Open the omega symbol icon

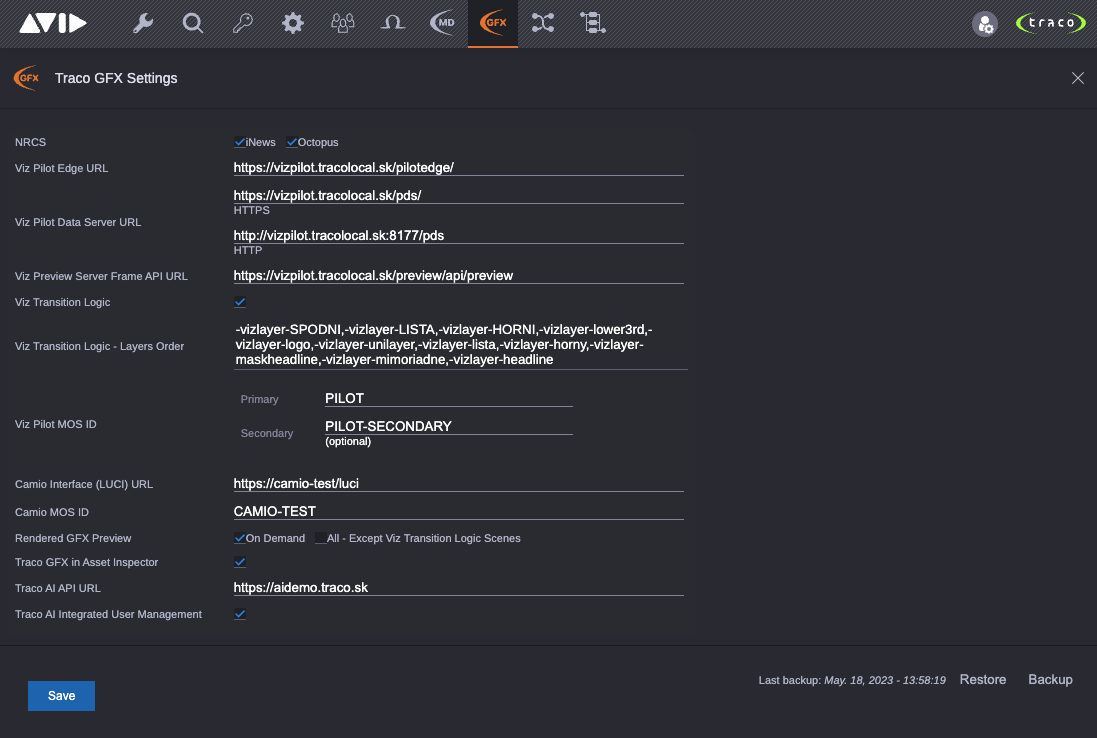[x=392, y=23]
